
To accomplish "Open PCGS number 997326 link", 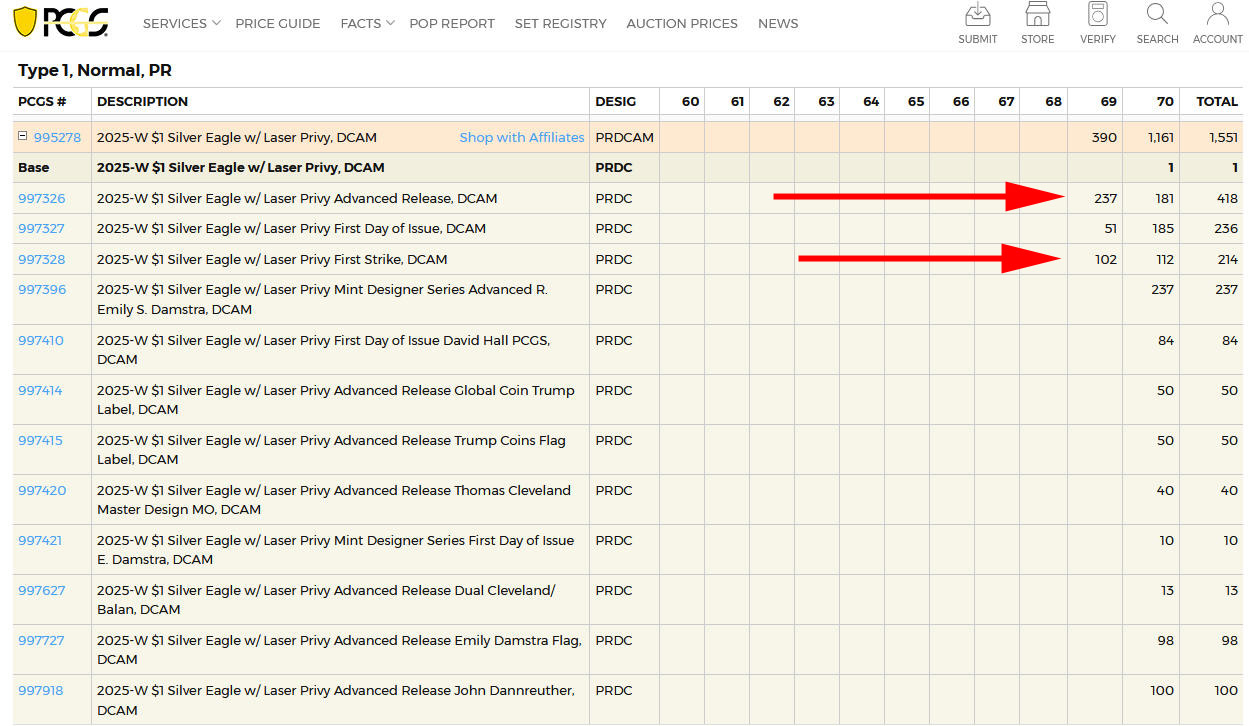I will pyautogui.click(x=41, y=198).
